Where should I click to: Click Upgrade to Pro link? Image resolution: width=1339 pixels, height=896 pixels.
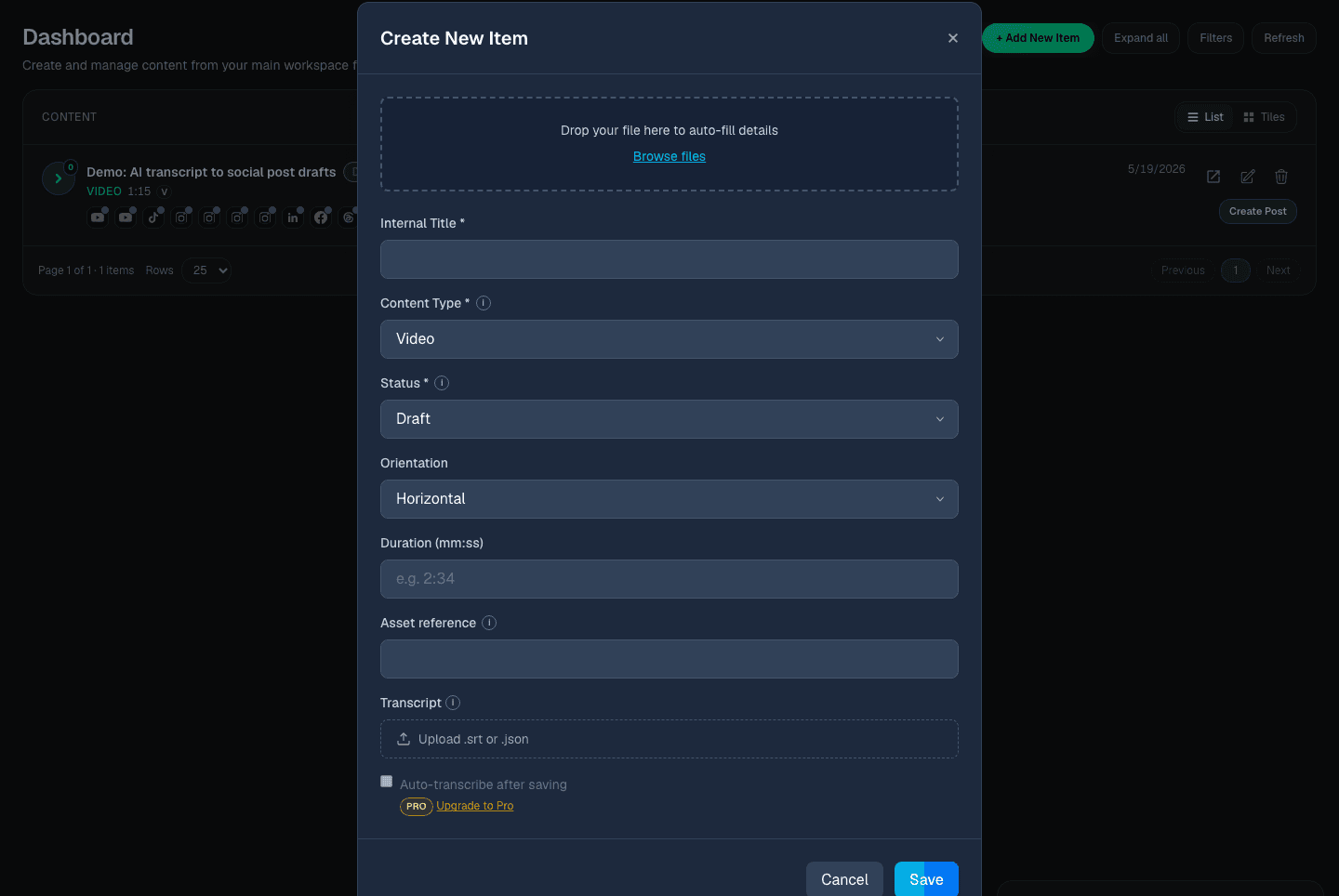(x=475, y=806)
